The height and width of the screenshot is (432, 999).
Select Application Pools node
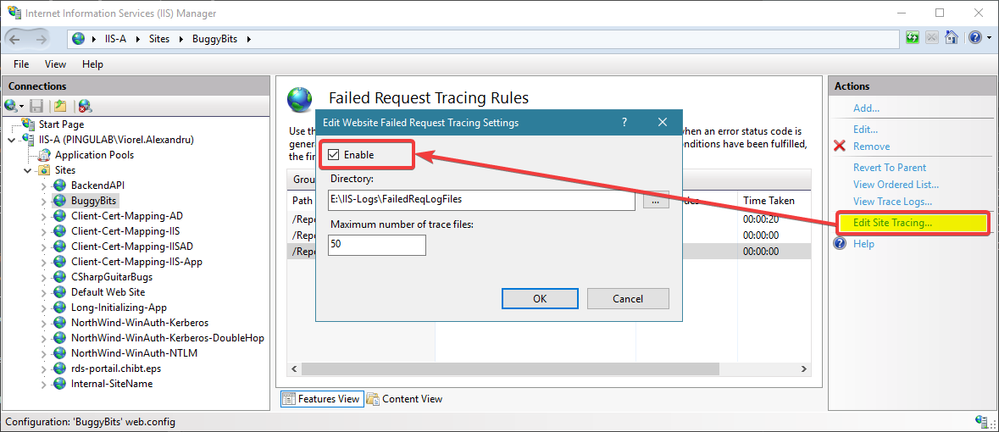[x=94, y=155]
